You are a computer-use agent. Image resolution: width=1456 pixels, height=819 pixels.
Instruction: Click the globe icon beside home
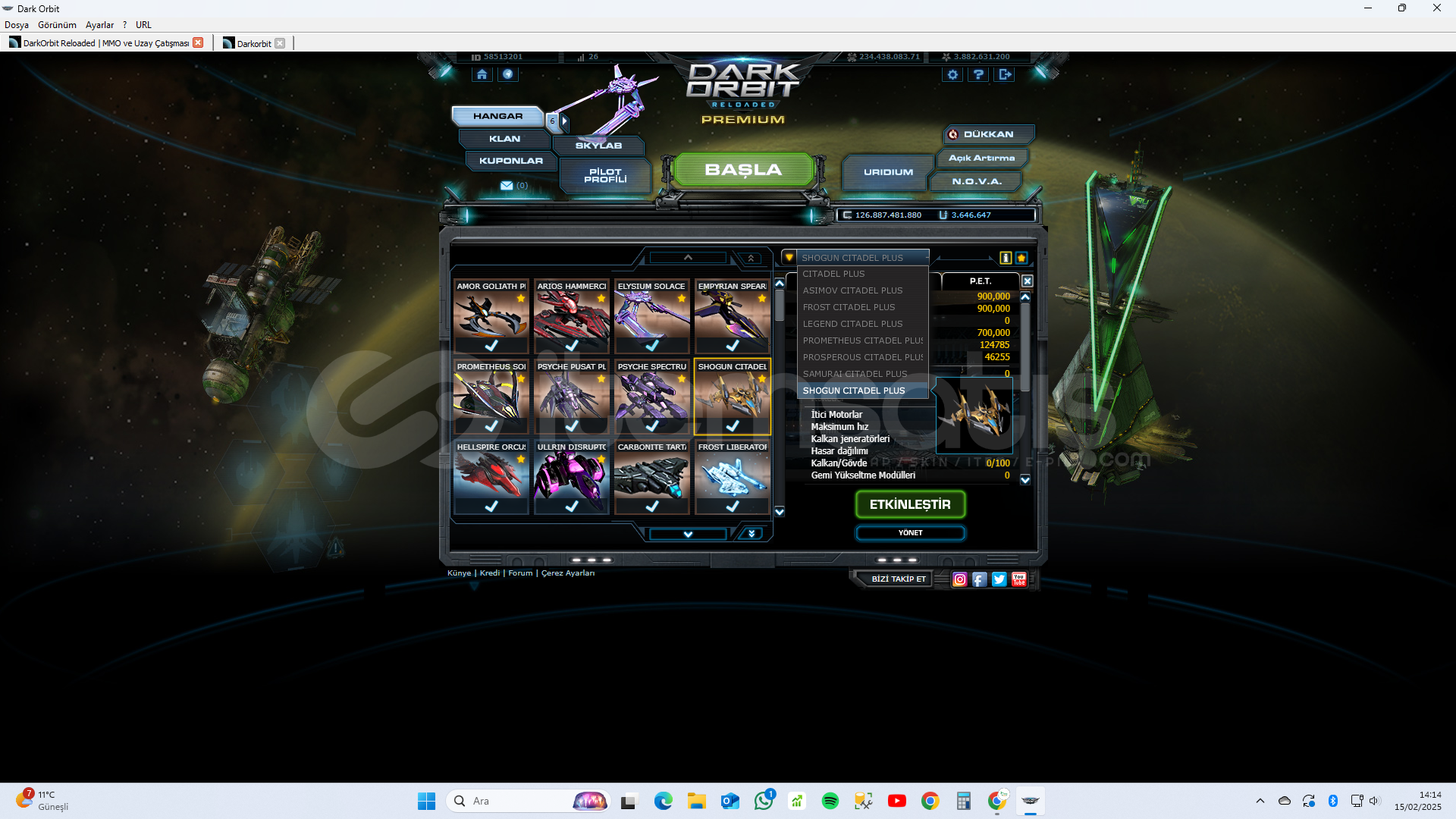tap(508, 74)
